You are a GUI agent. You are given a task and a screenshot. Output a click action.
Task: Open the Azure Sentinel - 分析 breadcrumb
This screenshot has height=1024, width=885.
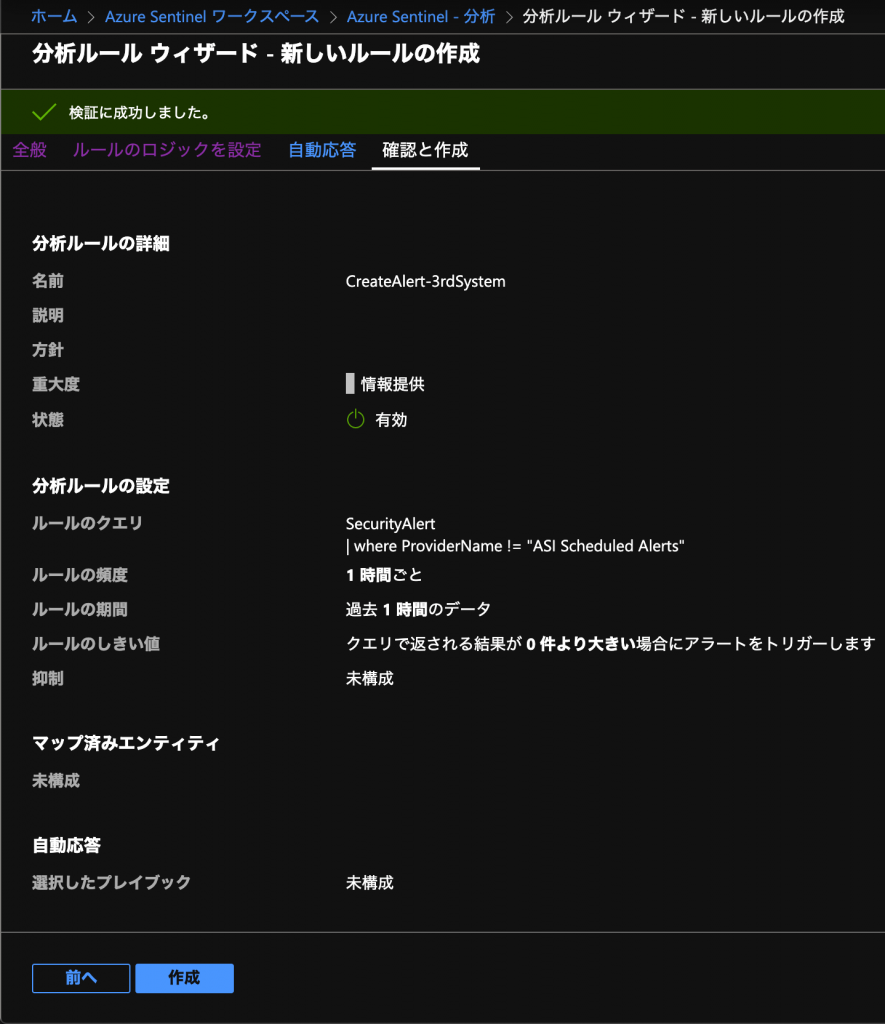click(x=421, y=16)
